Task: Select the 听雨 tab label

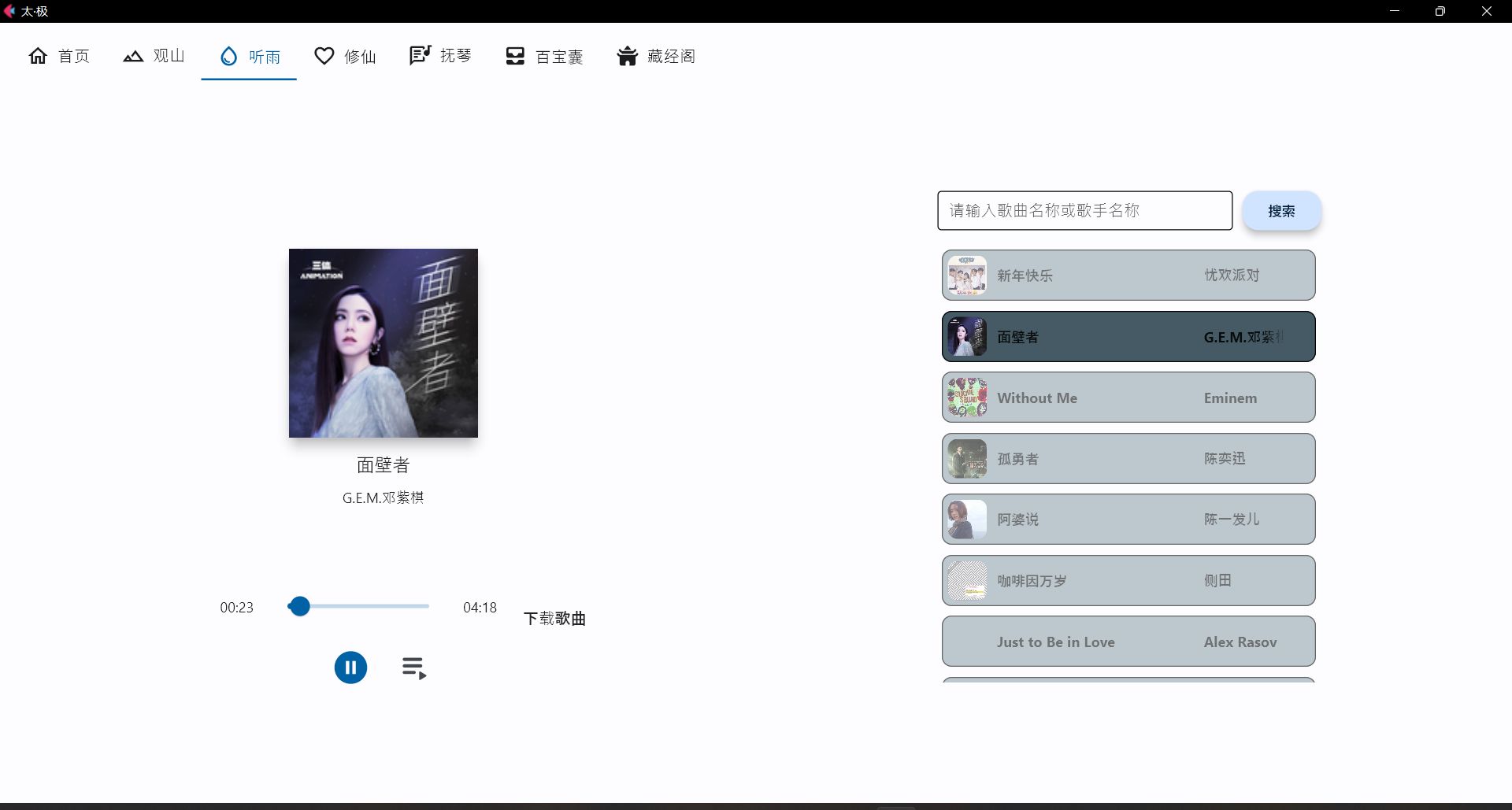Action: click(265, 57)
